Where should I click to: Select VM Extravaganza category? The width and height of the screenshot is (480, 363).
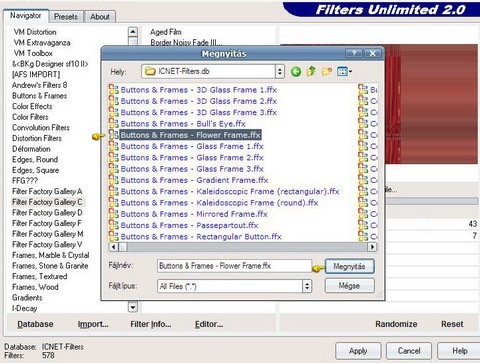point(42,43)
